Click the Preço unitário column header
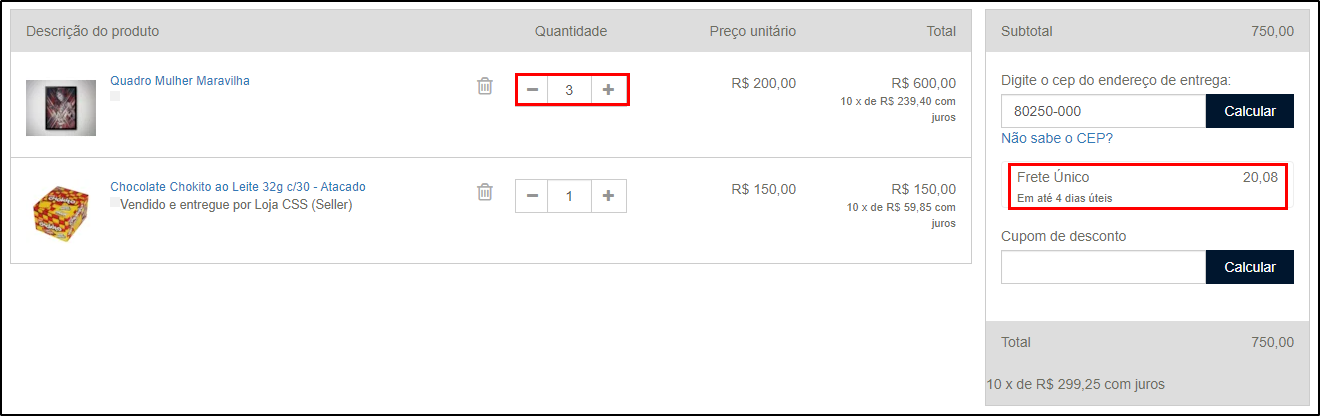Image resolution: width=1320 pixels, height=416 pixels. [753, 31]
